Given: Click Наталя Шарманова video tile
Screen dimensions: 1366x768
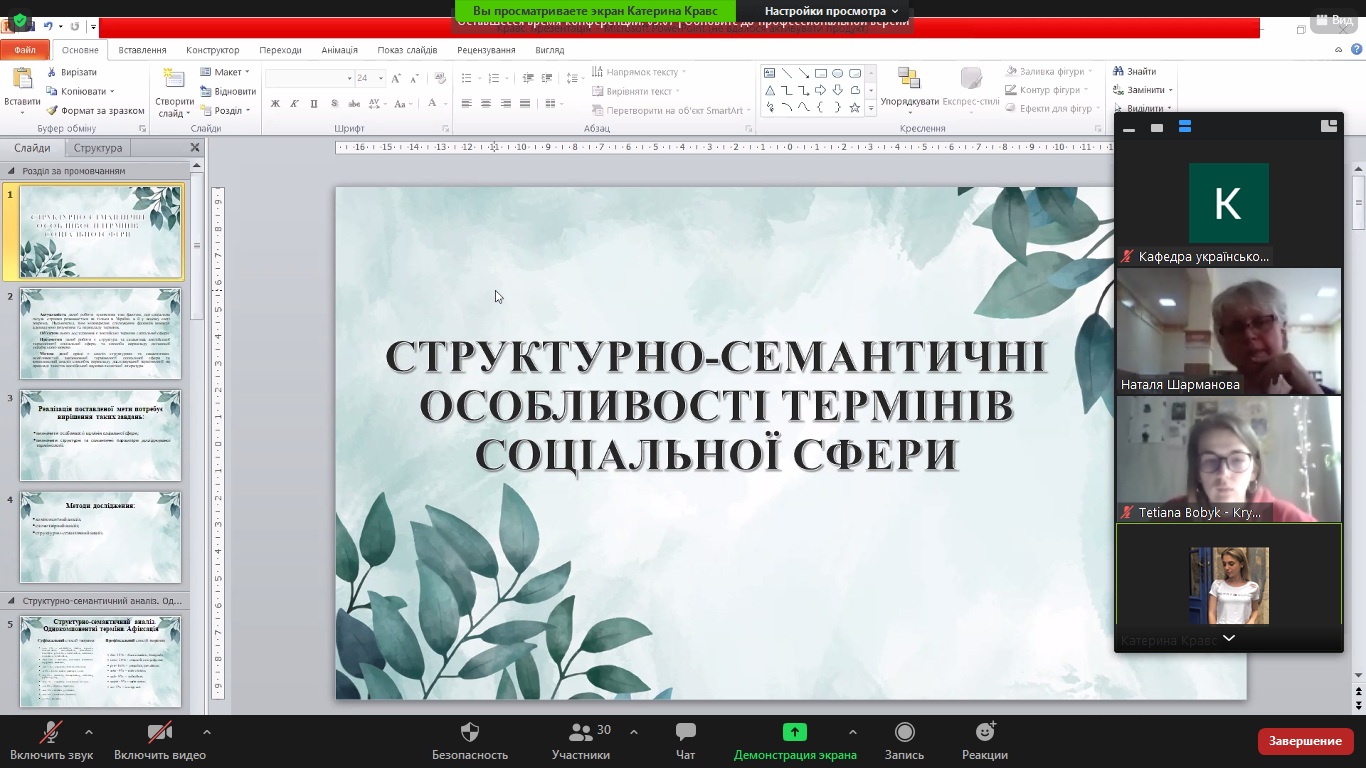Looking at the screenshot, I should point(1228,331).
